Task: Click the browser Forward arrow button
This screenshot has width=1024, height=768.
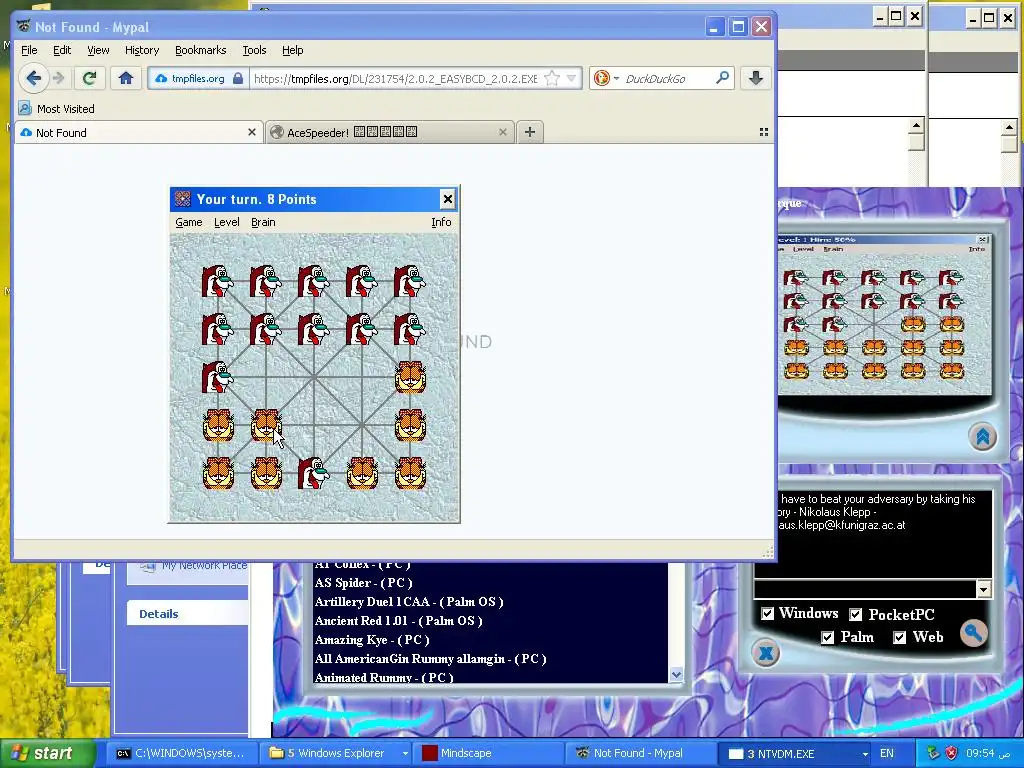Action: pos(59,78)
